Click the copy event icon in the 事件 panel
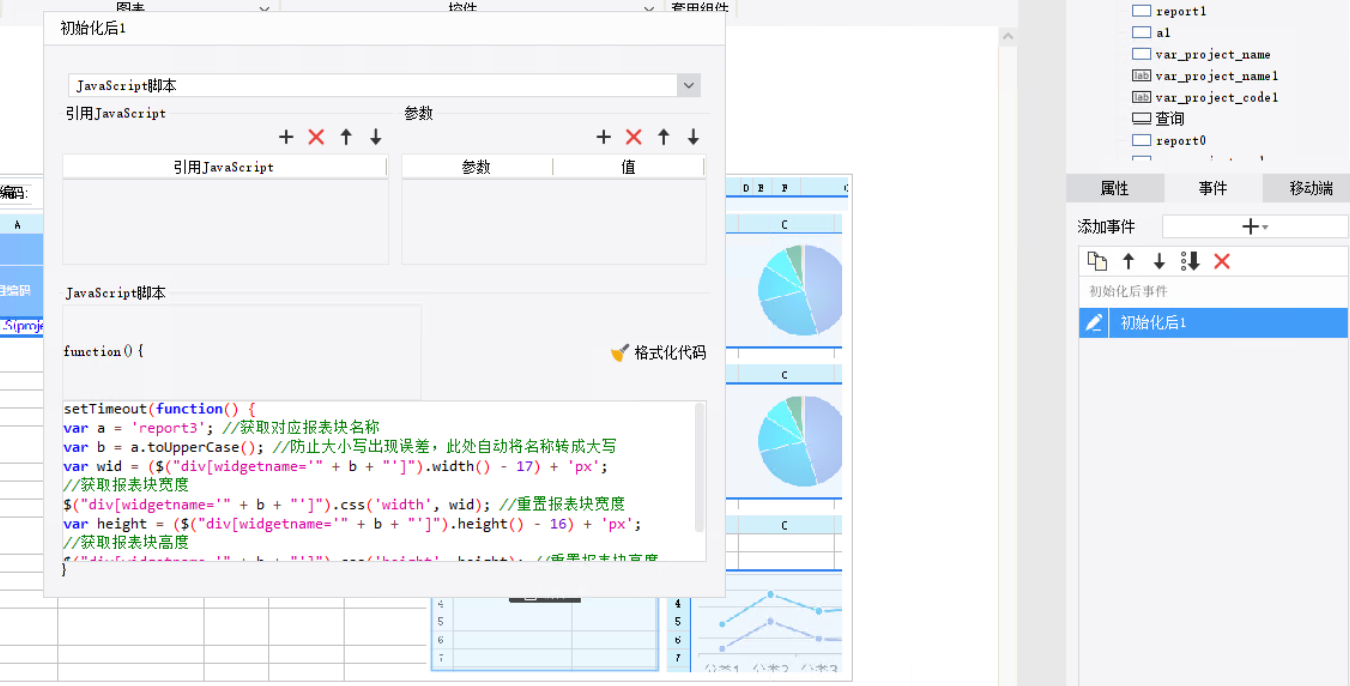This screenshot has height=686, width=1350. (x=1097, y=261)
